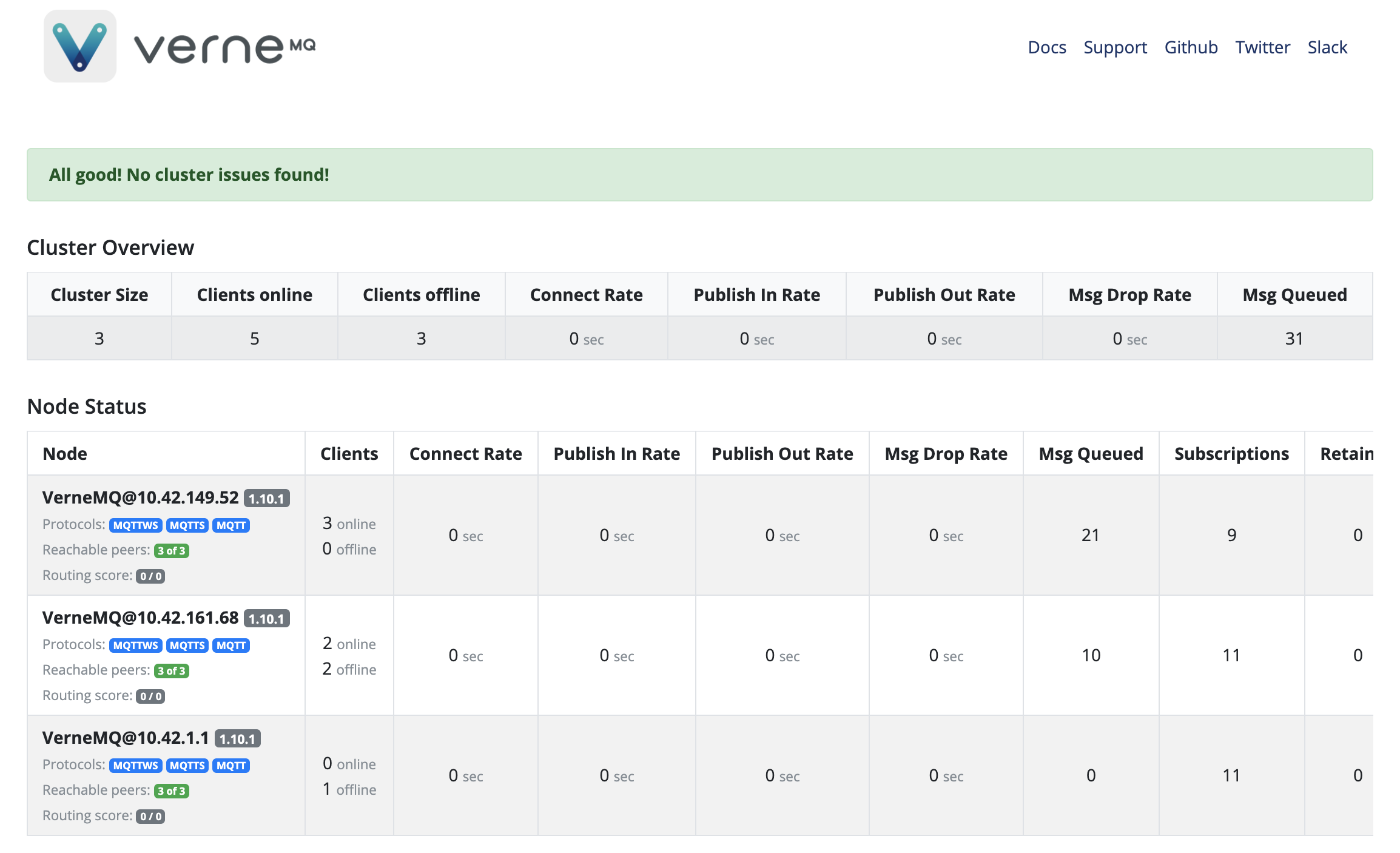Click the VerneMQ logo icon
The height and width of the screenshot is (853, 1400).
click(x=80, y=46)
